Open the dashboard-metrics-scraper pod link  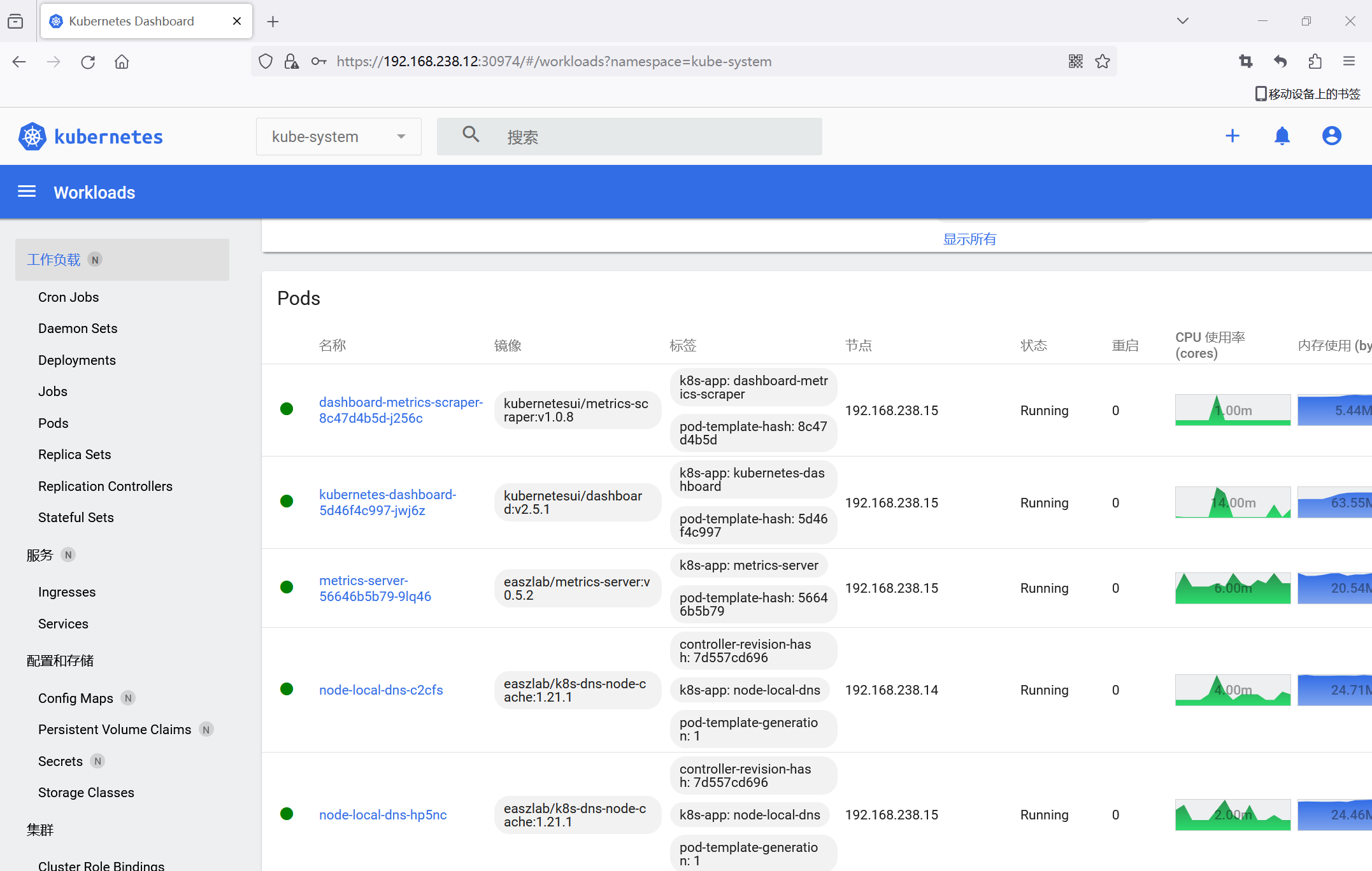400,411
